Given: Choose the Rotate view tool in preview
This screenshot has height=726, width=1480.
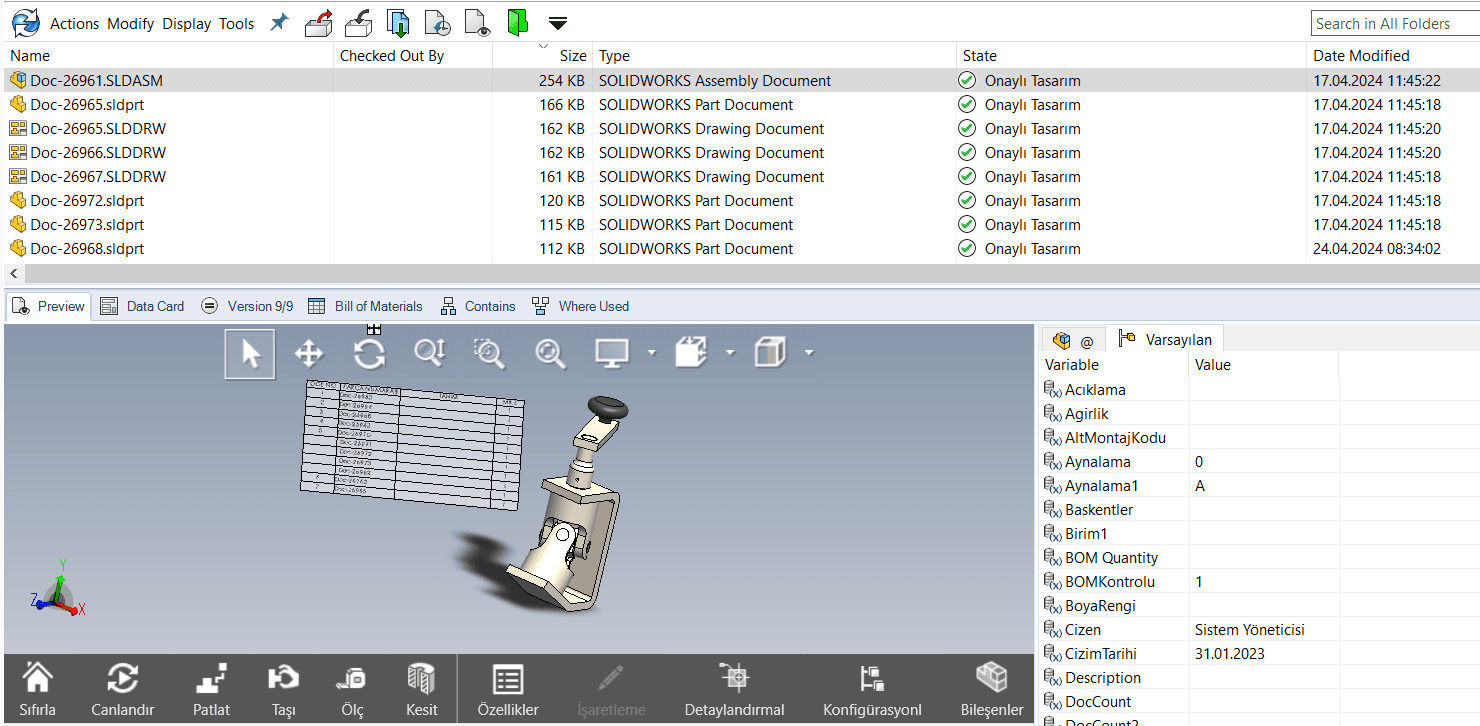Looking at the screenshot, I should pos(369,353).
